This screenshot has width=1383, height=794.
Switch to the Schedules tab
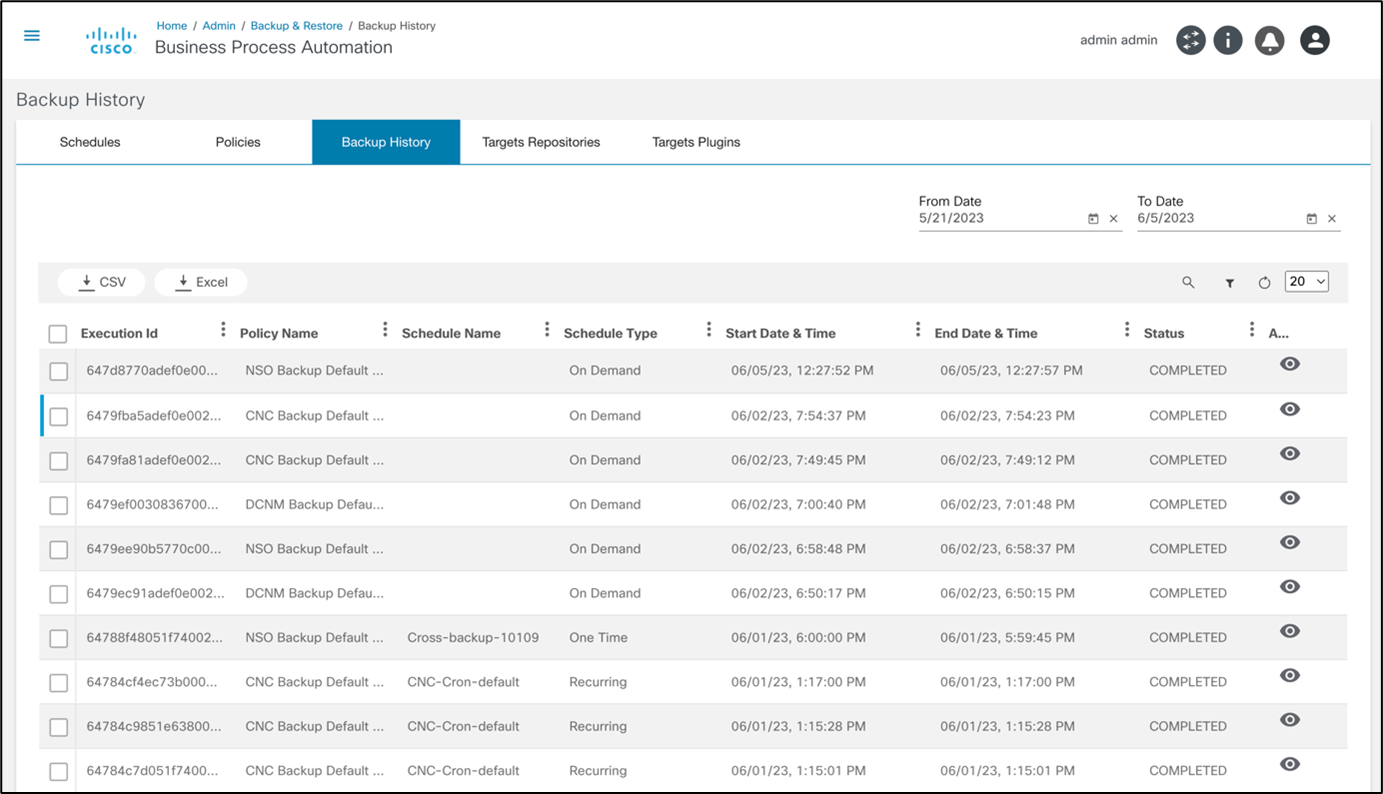pyautogui.click(x=90, y=142)
